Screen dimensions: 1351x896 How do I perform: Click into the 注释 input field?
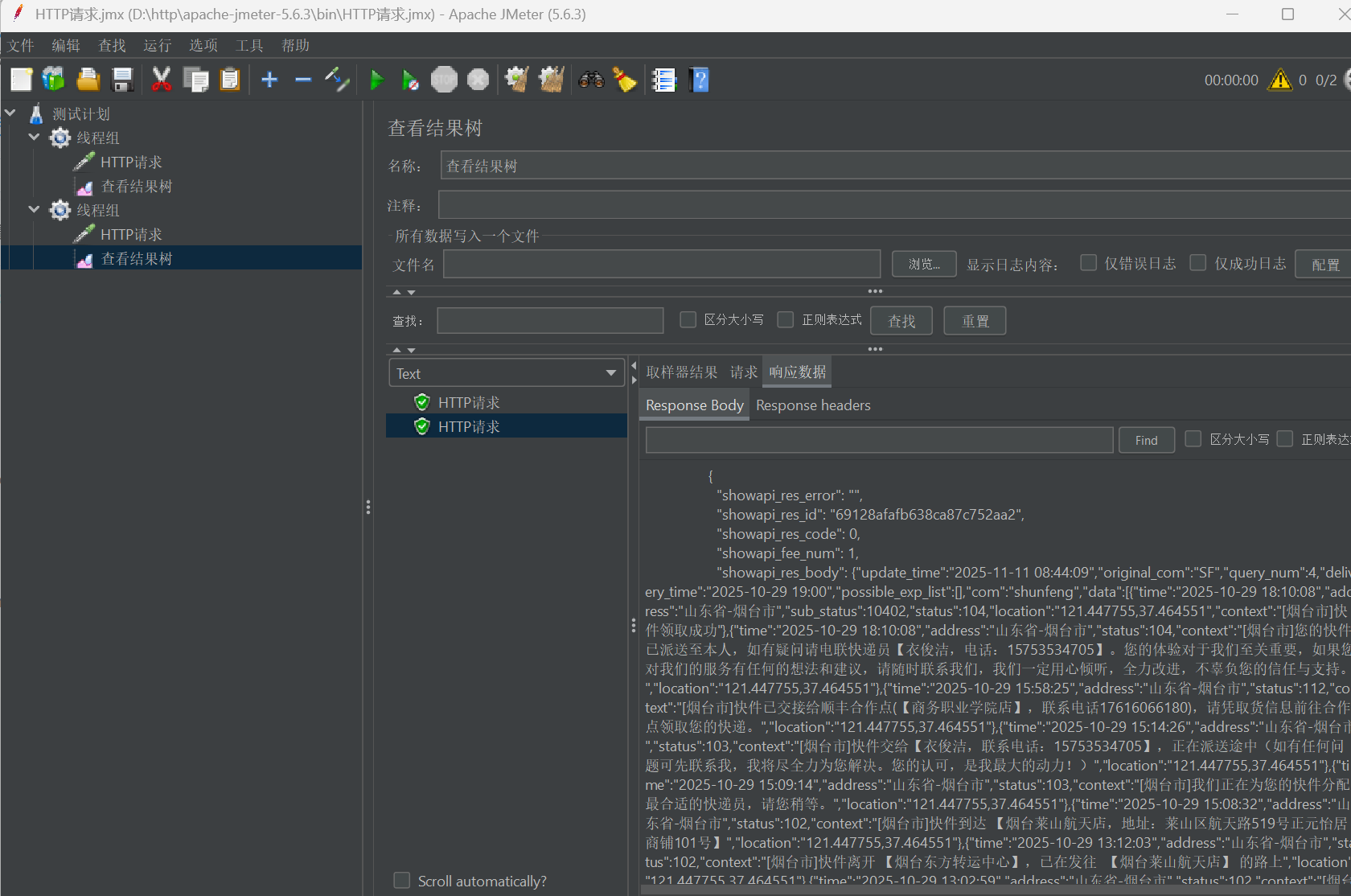click(x=894, y=205)
